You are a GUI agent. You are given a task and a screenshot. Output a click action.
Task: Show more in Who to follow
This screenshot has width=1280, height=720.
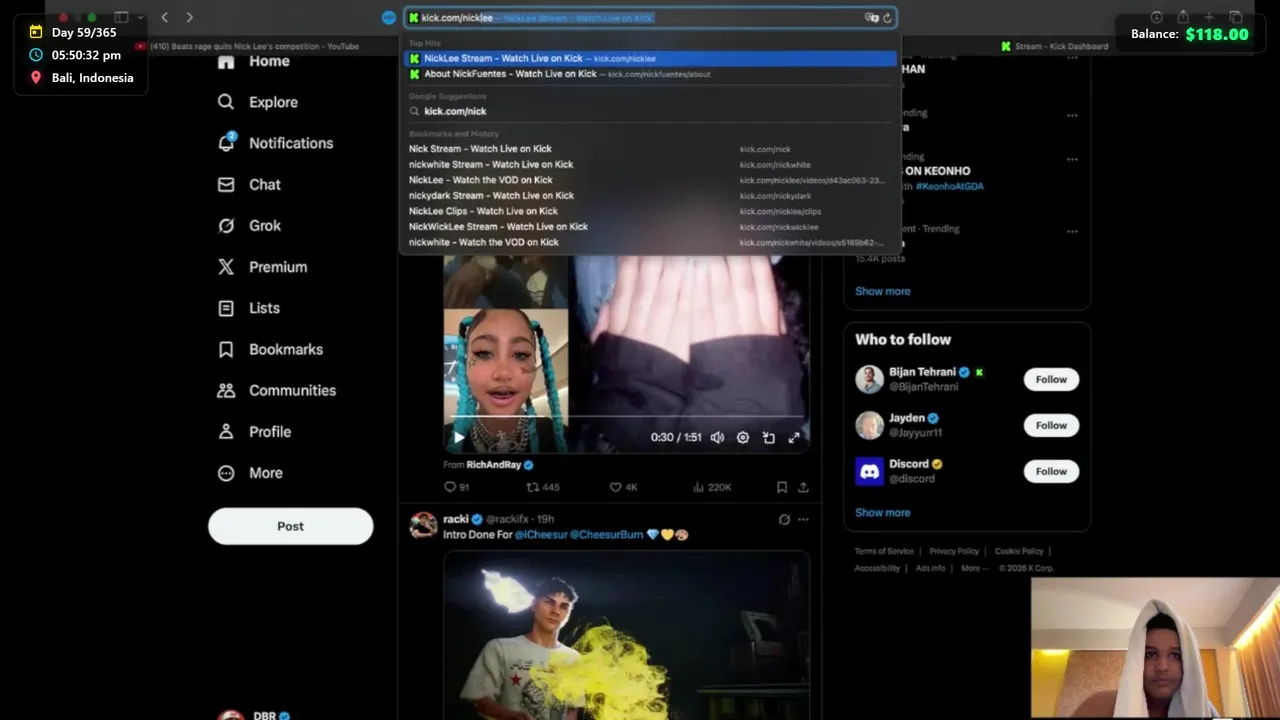[x=882, y=512]
